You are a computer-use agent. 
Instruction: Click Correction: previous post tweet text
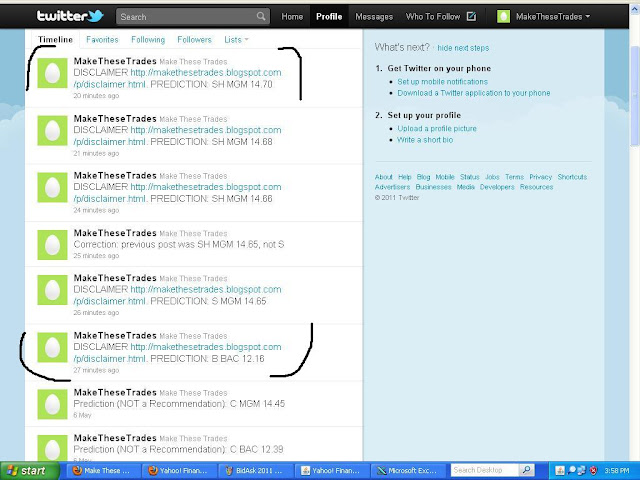pyautogui.click(x=179, y=244)
